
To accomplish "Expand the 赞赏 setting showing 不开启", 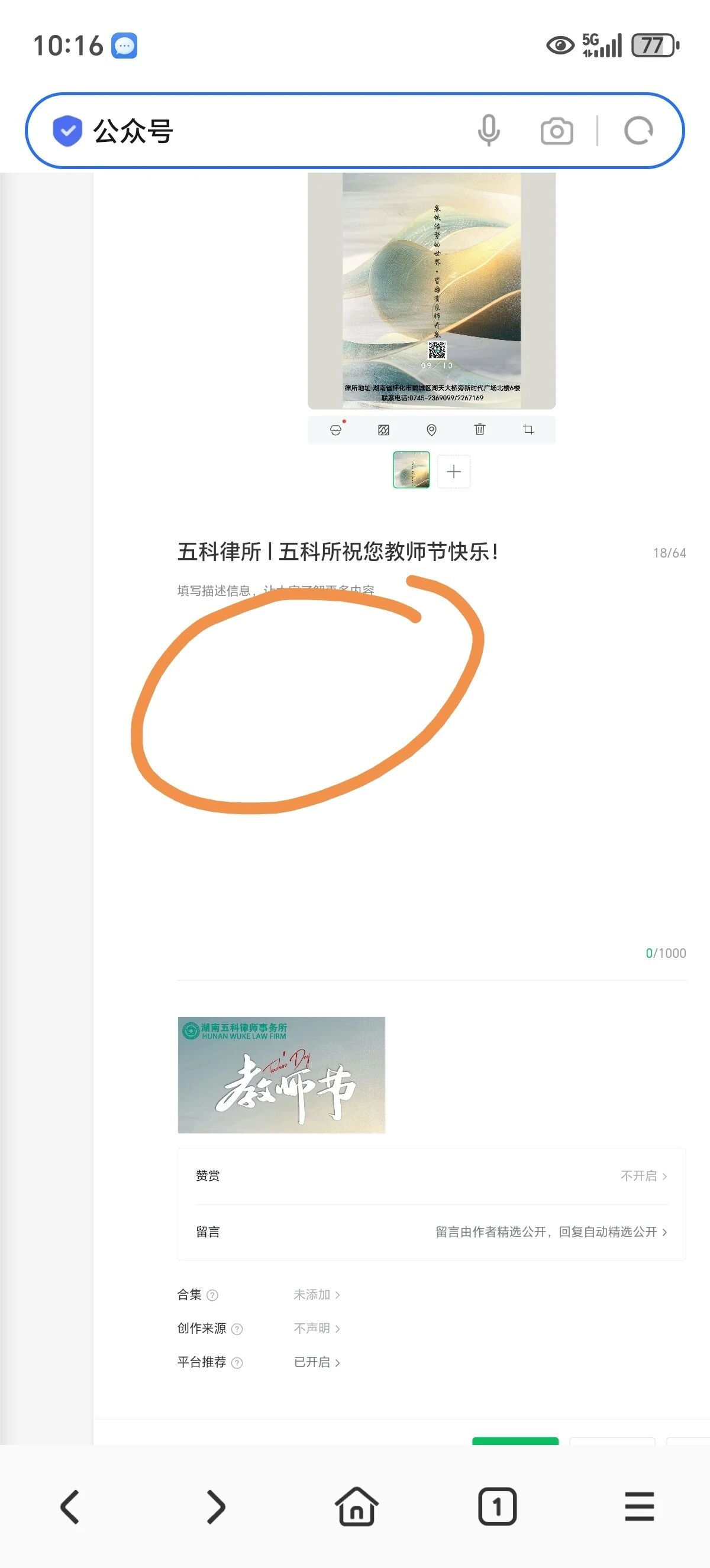I will click(x=432, y=1175).
